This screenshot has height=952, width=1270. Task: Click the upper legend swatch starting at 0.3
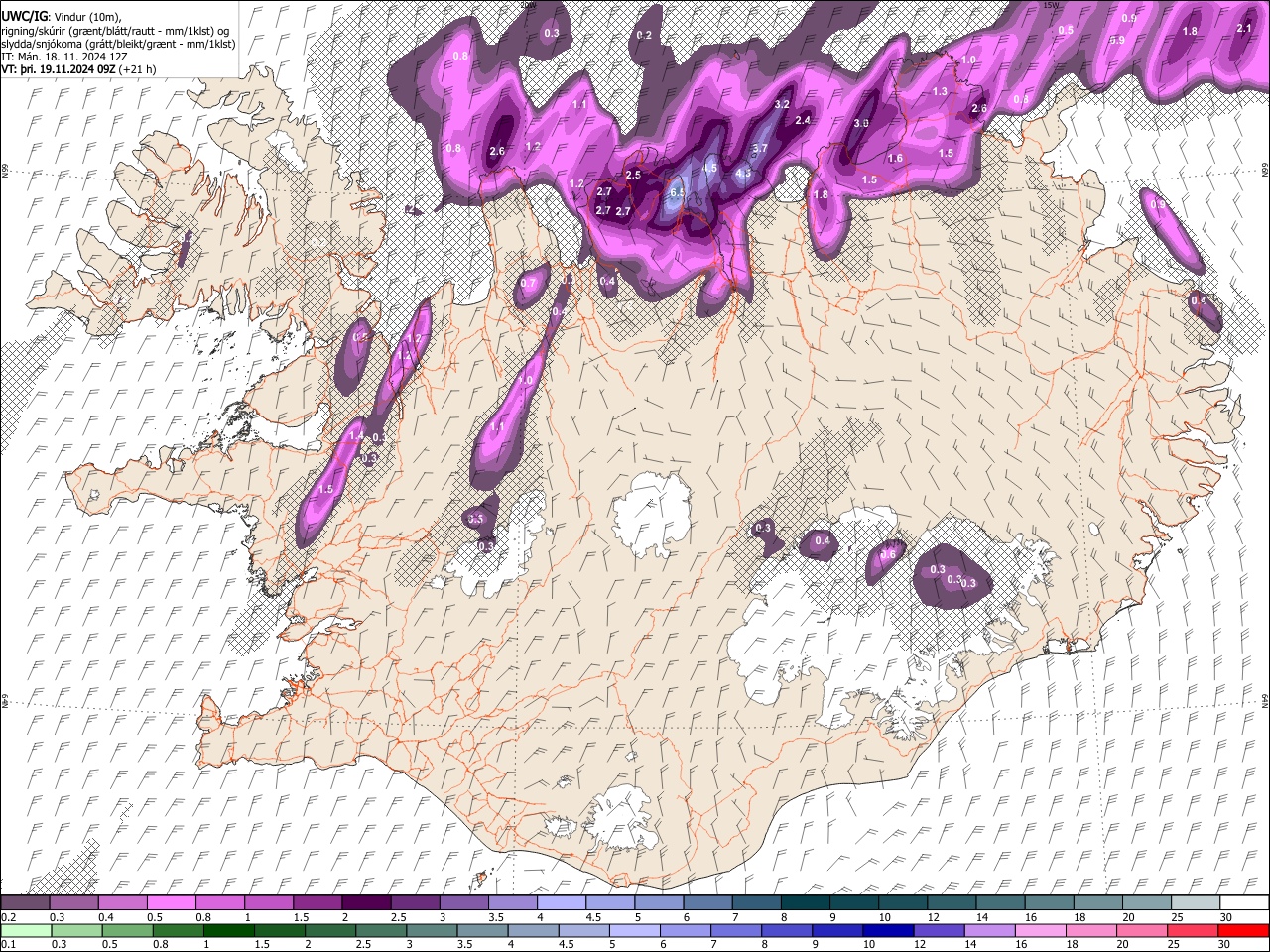pos(74,902)
